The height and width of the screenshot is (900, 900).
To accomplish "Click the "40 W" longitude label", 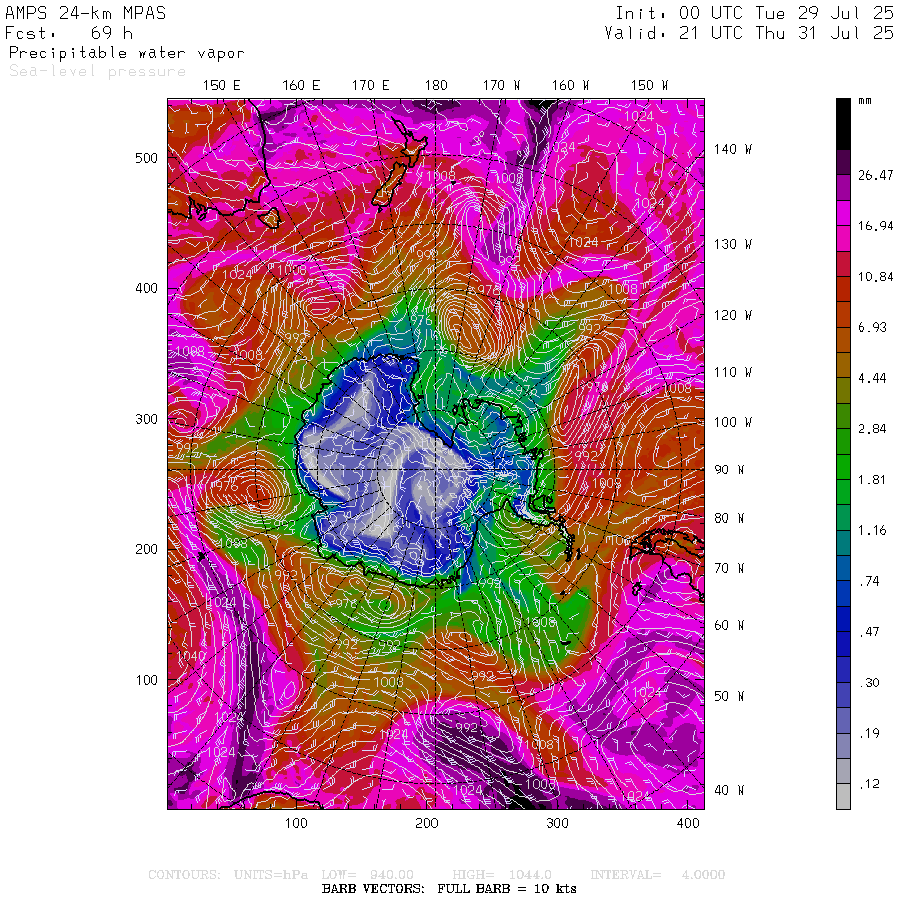I will 729,790.
